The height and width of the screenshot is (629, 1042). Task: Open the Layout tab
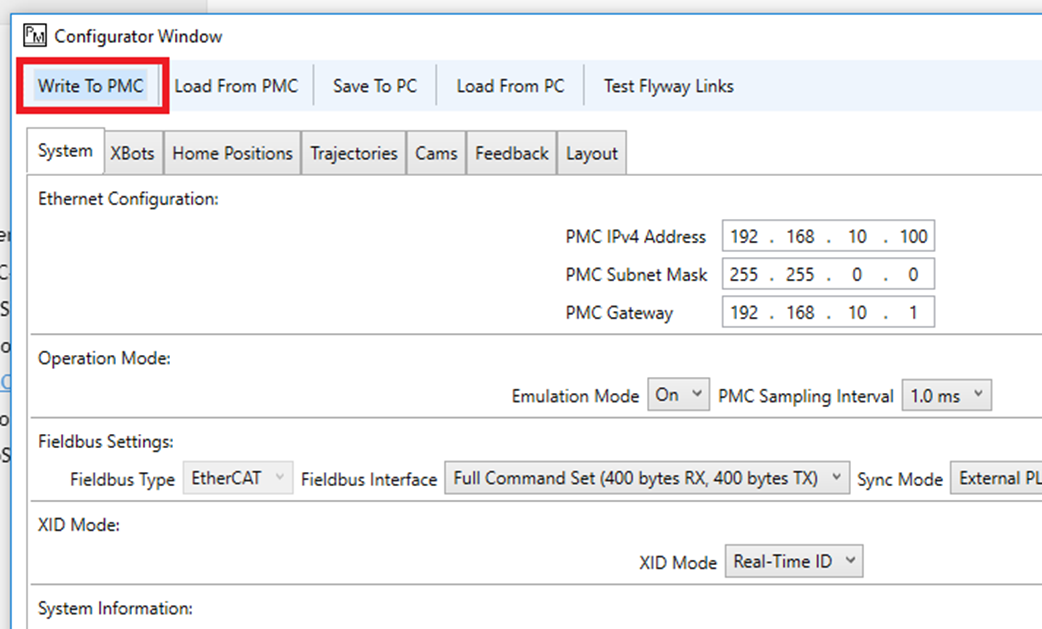click(591, 153)
